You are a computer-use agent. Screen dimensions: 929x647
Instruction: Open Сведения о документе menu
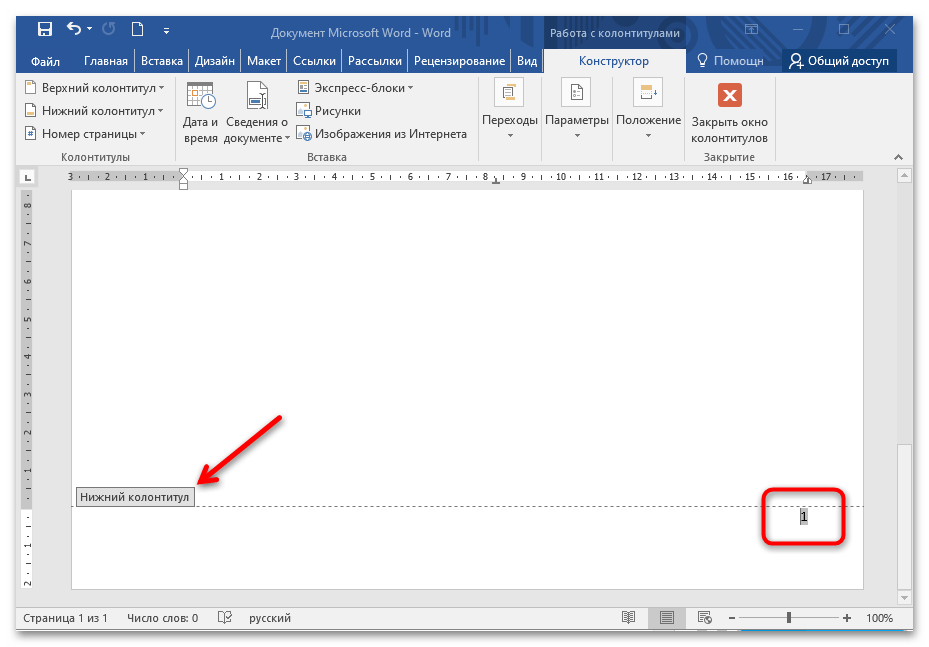pos(257,113)
